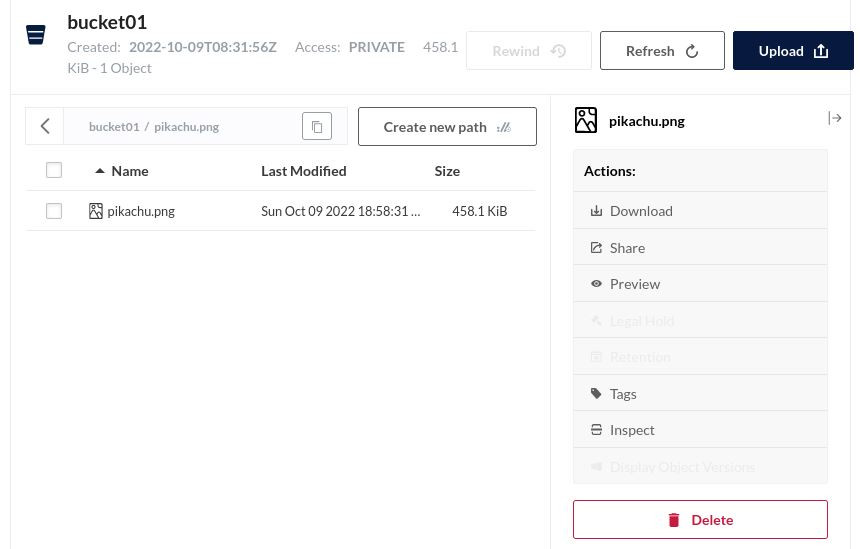This screenshot has width=860, height=549.
Task: Refresh the object list
Action: pos(662,51)
